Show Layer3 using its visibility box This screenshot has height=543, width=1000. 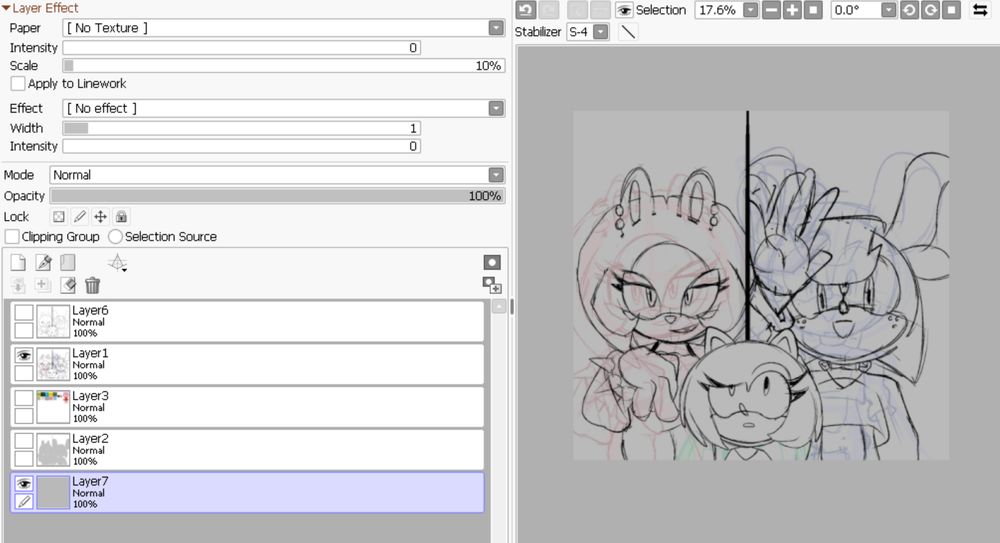(x=24, y=398)
